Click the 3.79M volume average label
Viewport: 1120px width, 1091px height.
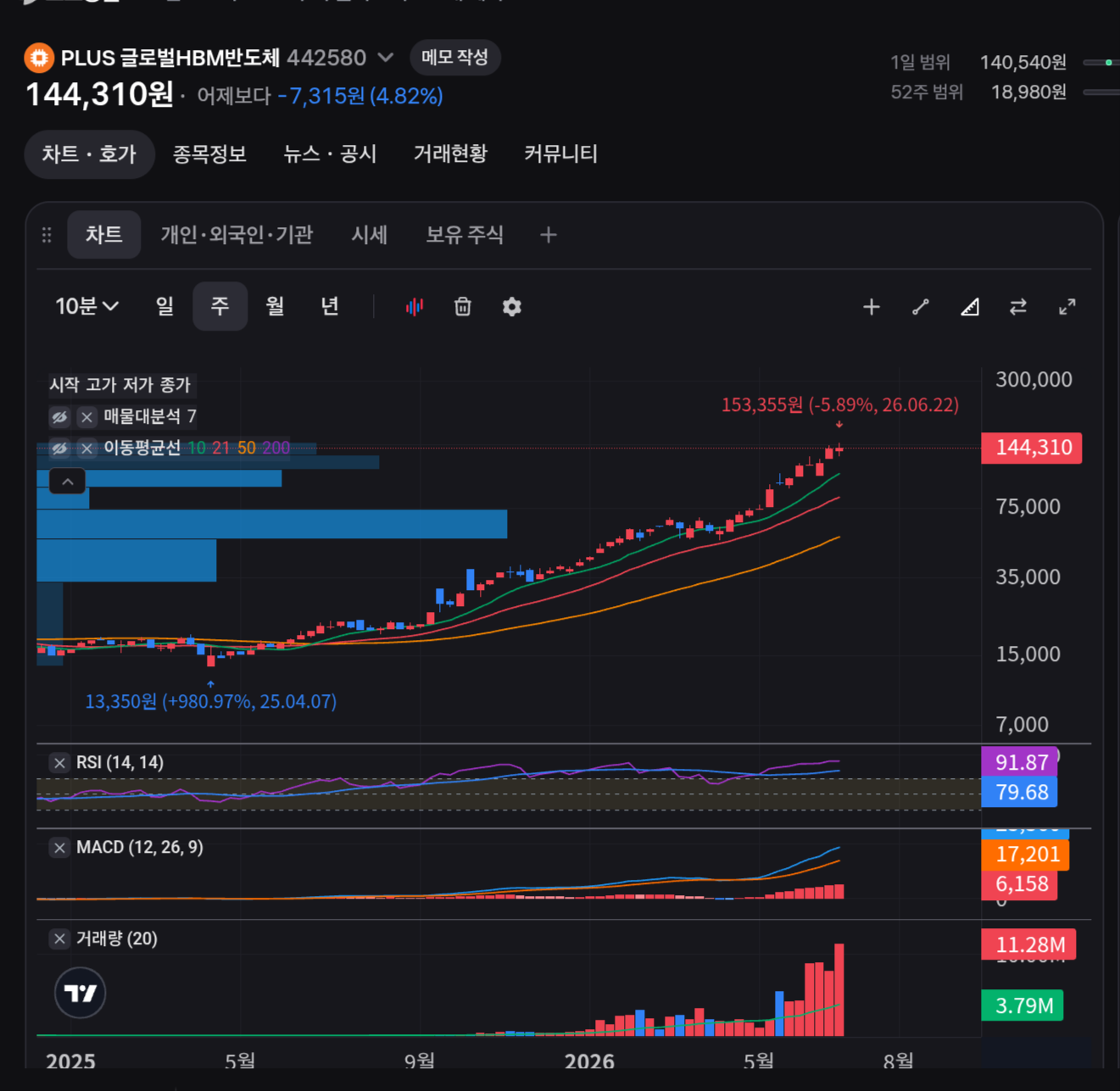(x=1022, y=1006)
